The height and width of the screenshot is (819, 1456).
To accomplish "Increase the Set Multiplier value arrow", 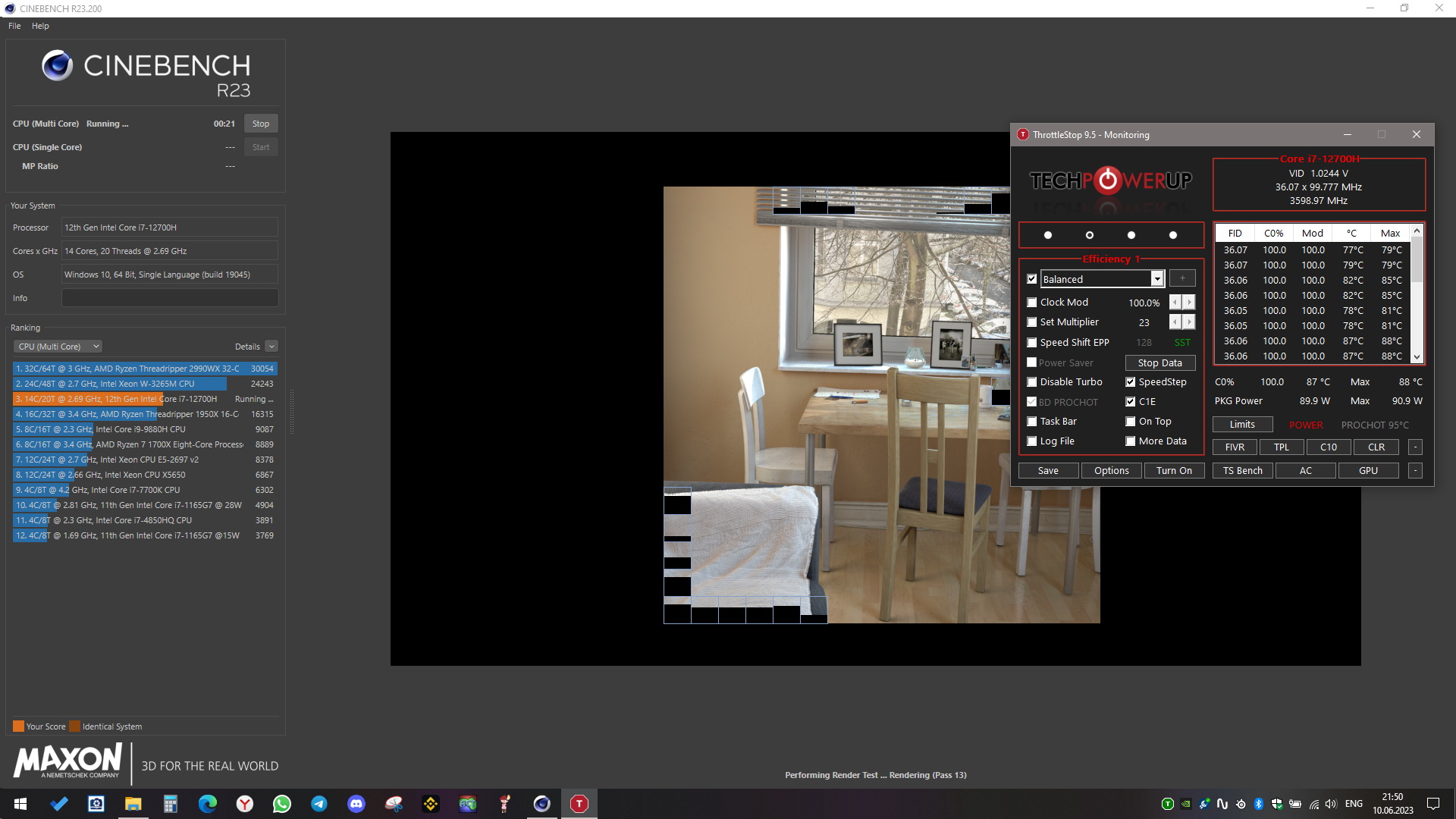I will [1188, 322].
